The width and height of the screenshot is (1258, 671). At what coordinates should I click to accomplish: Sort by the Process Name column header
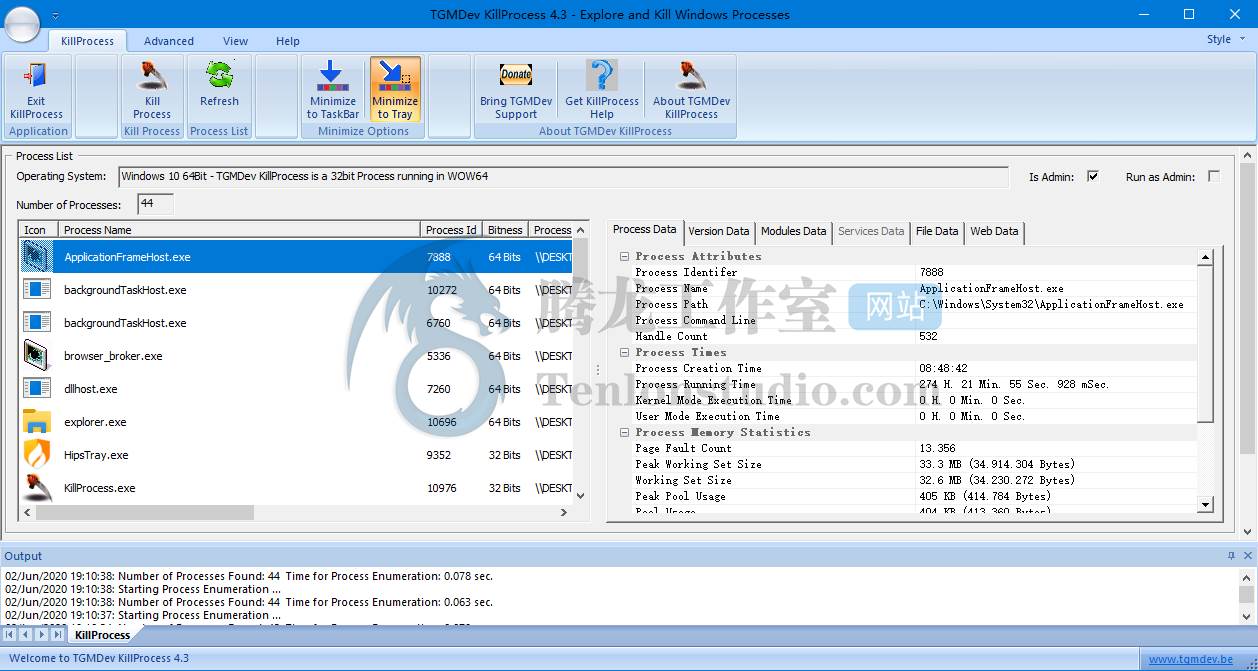click(x=240, y=230)
